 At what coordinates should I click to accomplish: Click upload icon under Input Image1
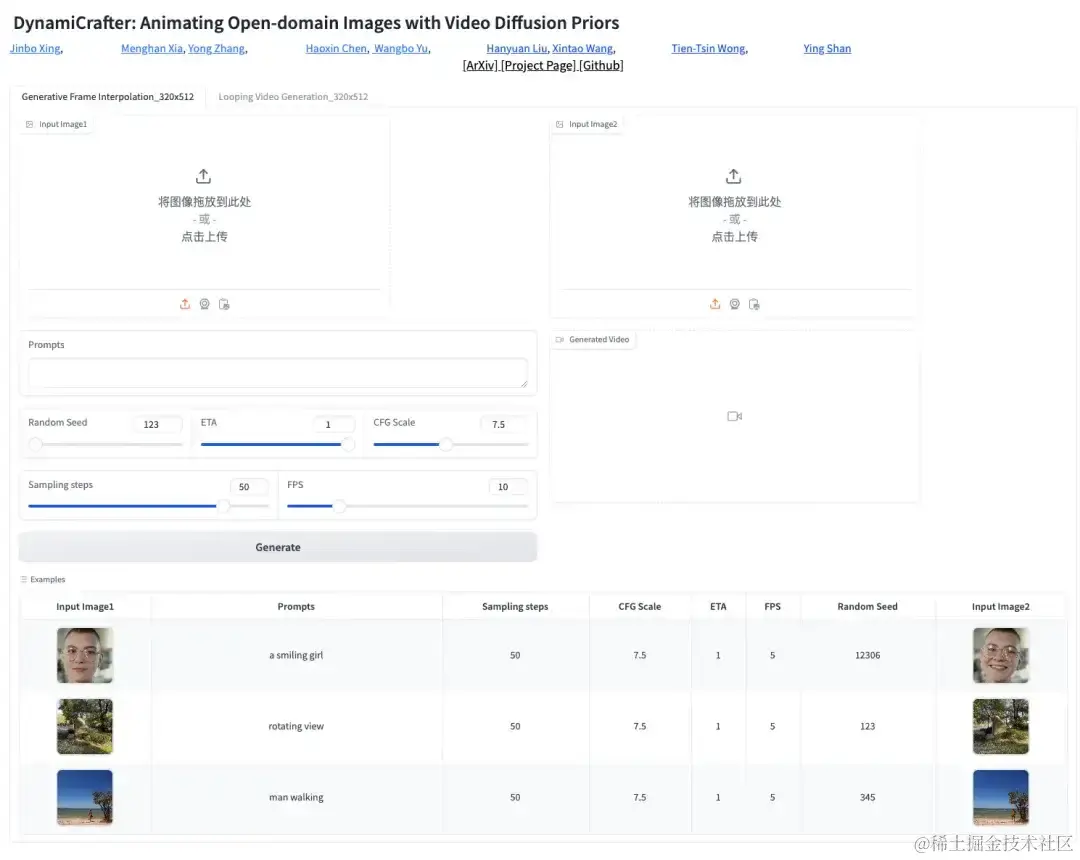coord(185,304)
